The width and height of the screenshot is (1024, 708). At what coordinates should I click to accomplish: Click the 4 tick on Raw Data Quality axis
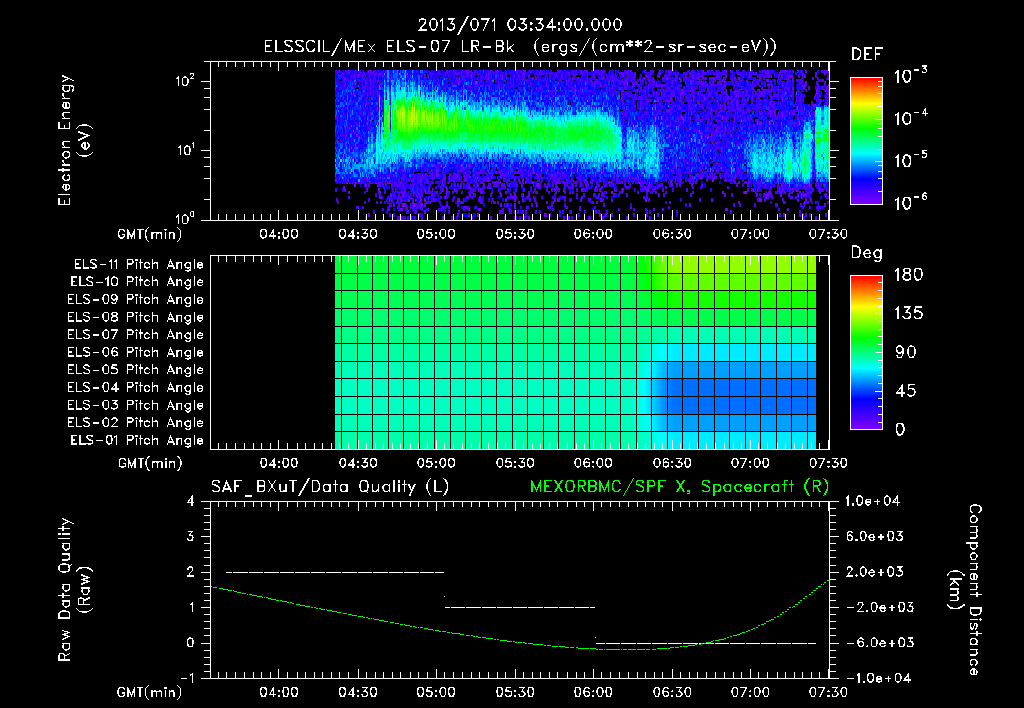tap(191, 501)
